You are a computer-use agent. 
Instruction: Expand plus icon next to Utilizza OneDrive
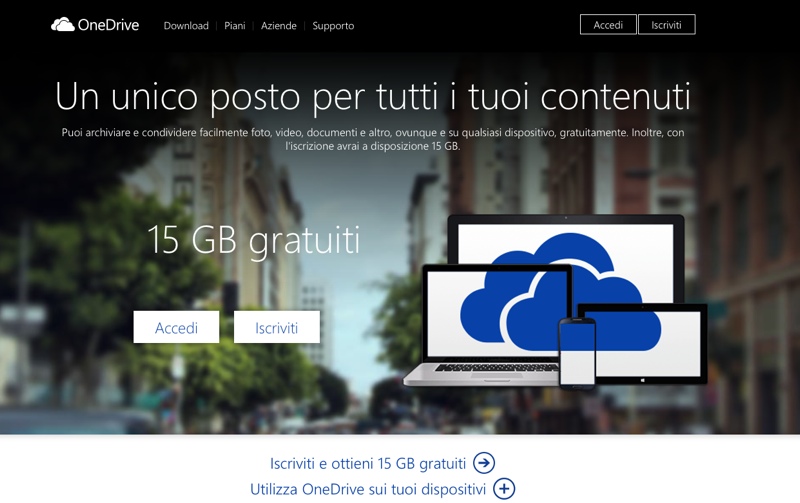(504, 489)
